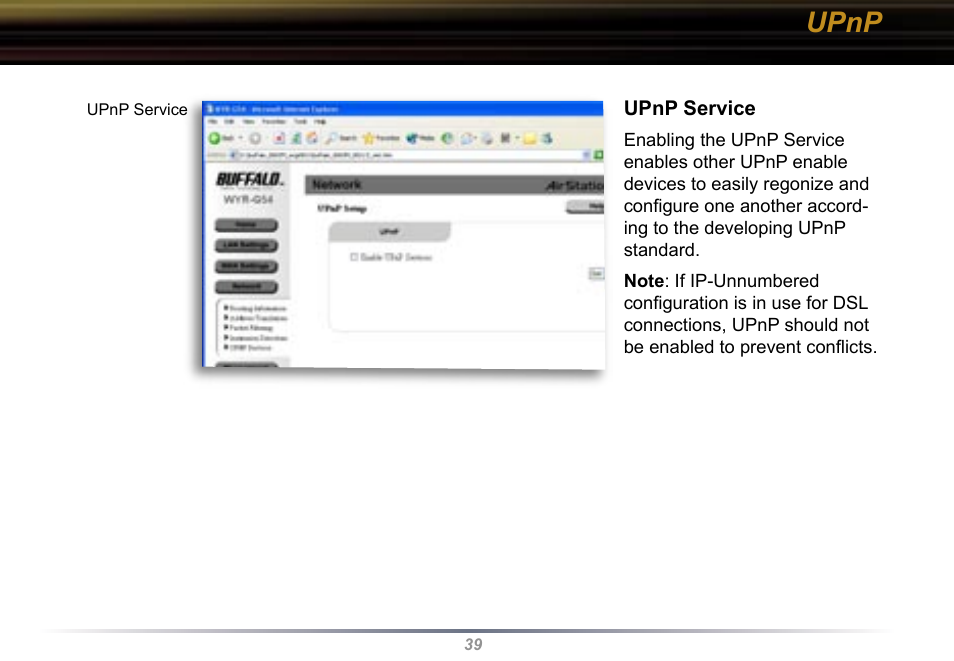This screenshot has width=954, height=661.
Task: Open the Search magnifier toolbar button
Action: [341, 138]
